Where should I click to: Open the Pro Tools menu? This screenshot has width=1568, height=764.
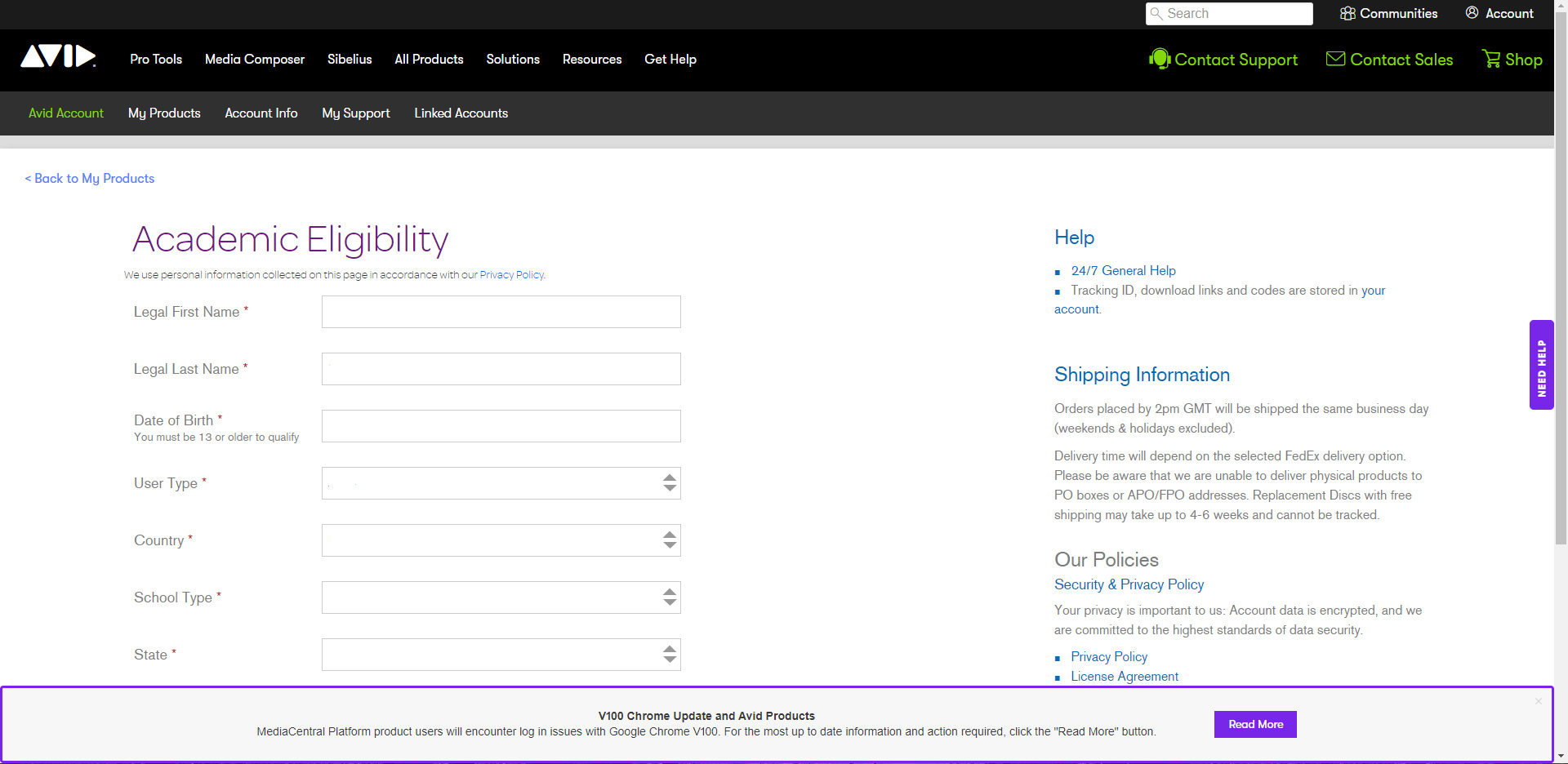156,60
